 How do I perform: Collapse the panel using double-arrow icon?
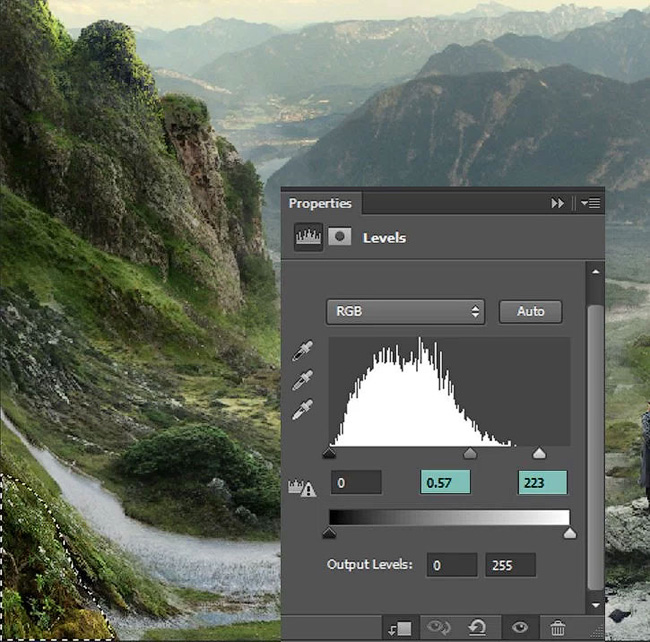[x=558, y=203]
